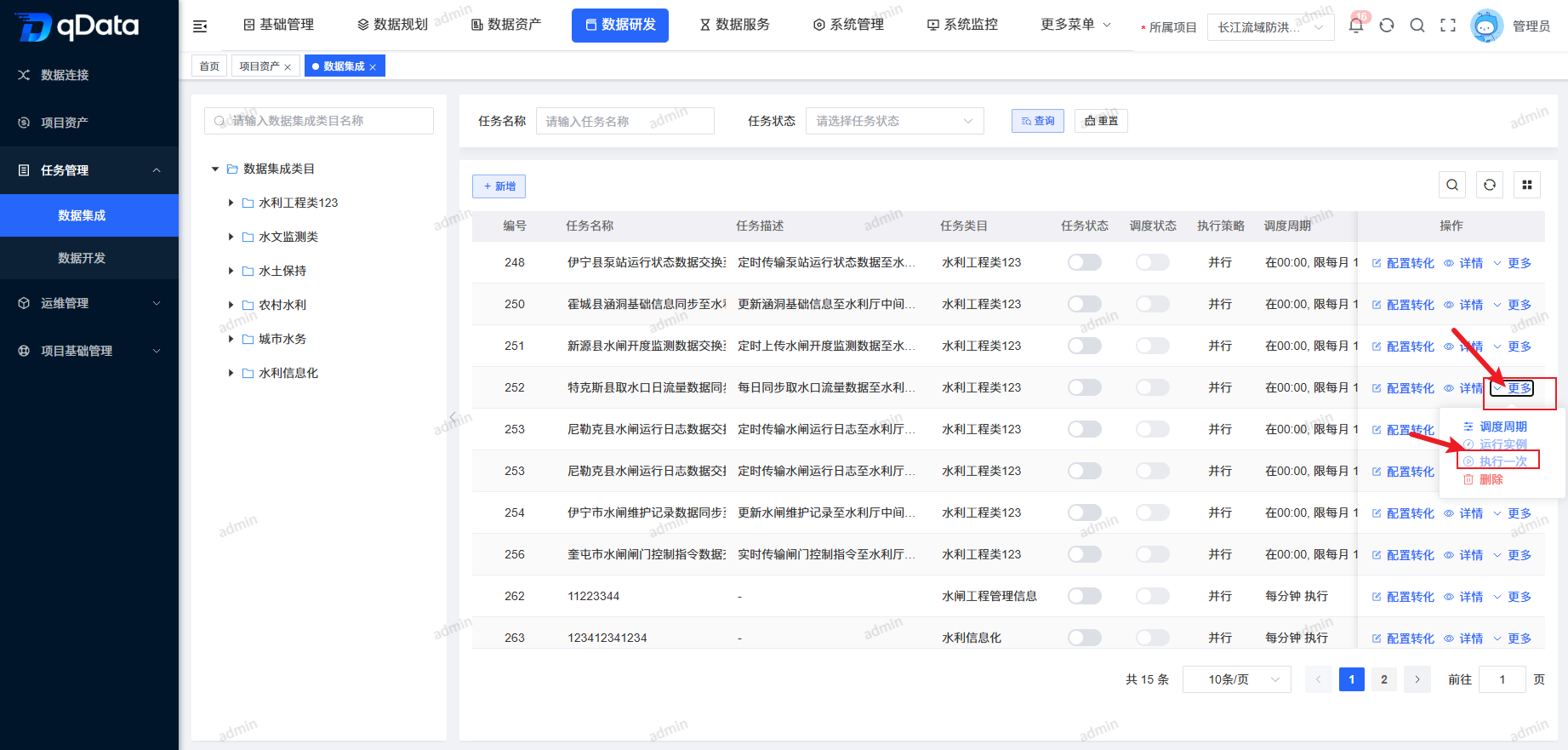1568x750 pixels.
Task: Collapse sidebar with hamburger menu icon
Action: [200, 26]
